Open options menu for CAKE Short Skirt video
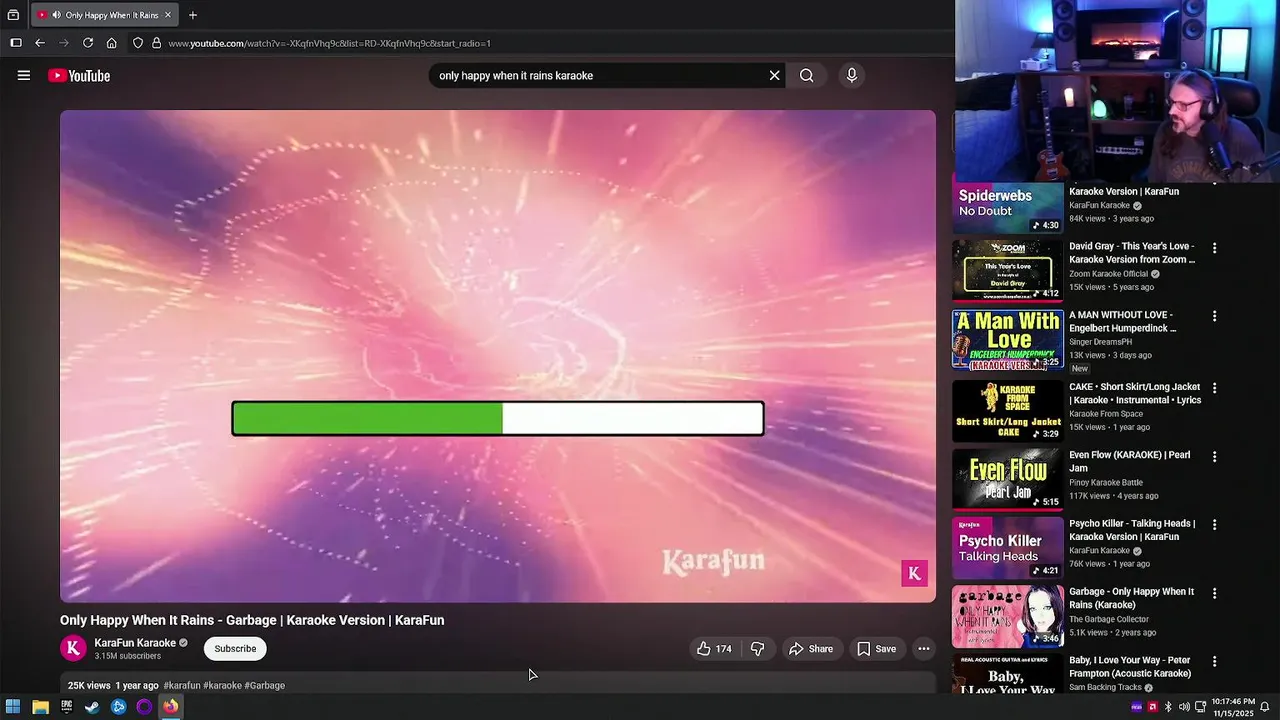This screenshot has width=1280, height=720. click(x=1215, y=388)
